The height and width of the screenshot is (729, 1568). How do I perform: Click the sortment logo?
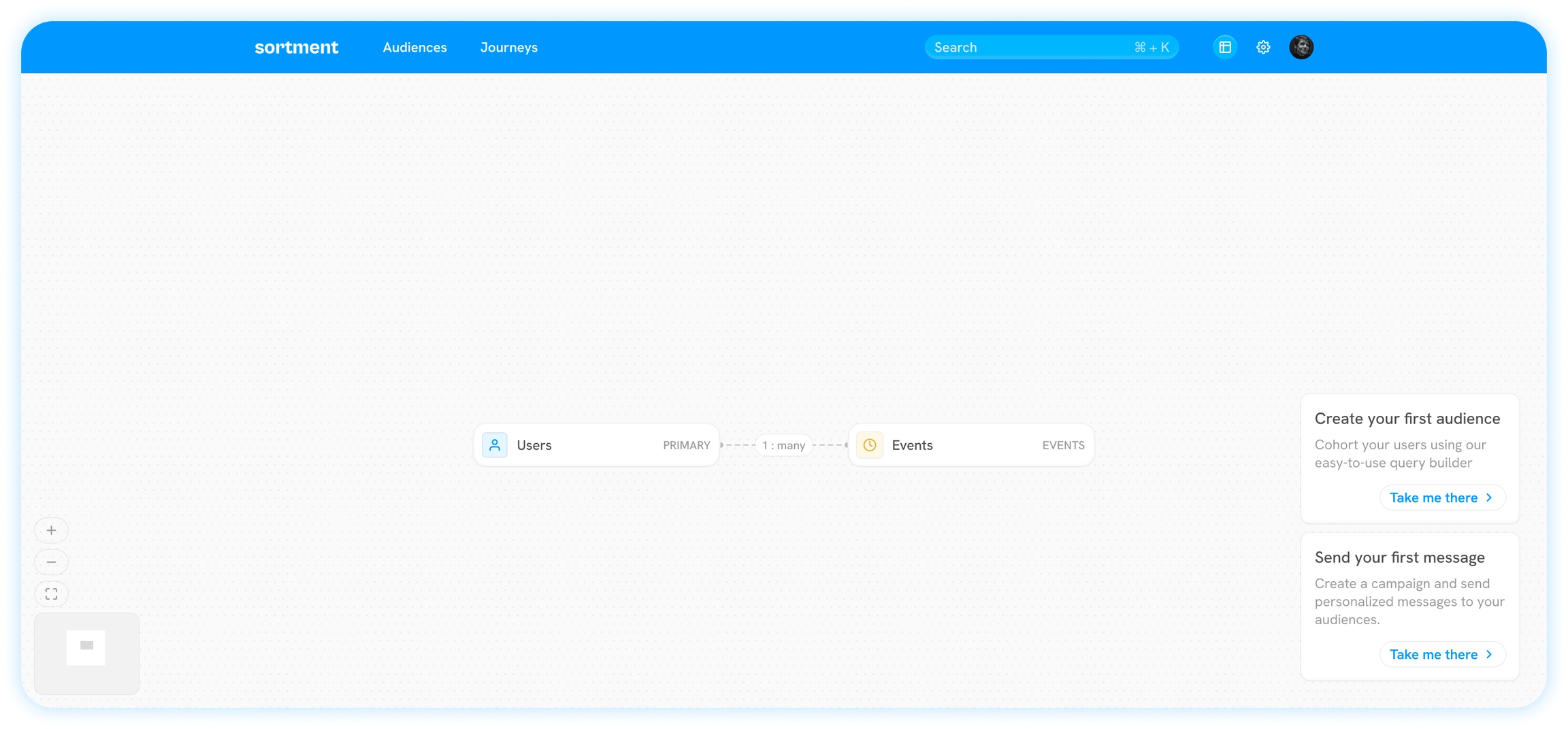tap(296, 47)
